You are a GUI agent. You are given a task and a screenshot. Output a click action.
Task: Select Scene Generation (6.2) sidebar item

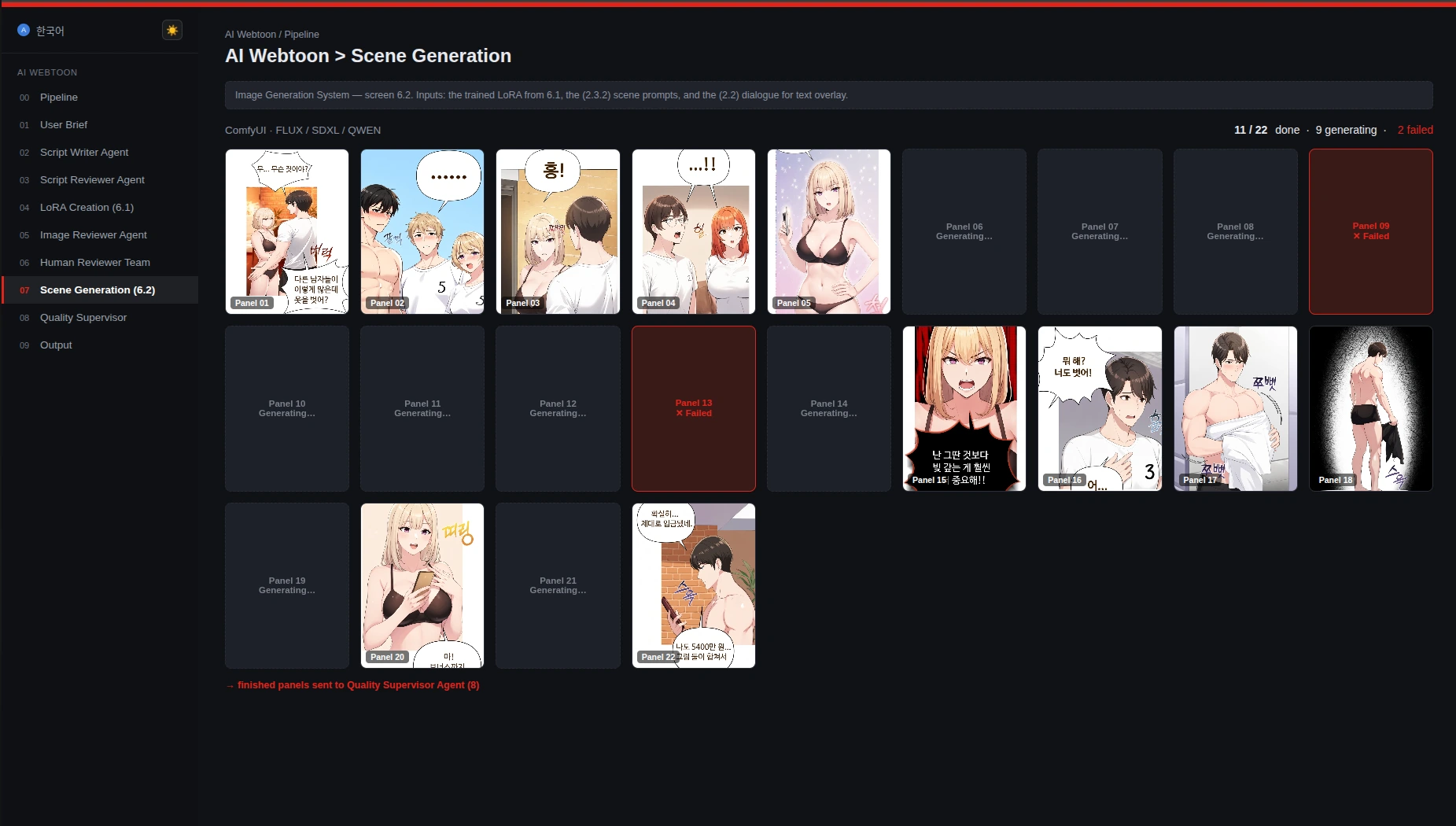pos(100,290)
